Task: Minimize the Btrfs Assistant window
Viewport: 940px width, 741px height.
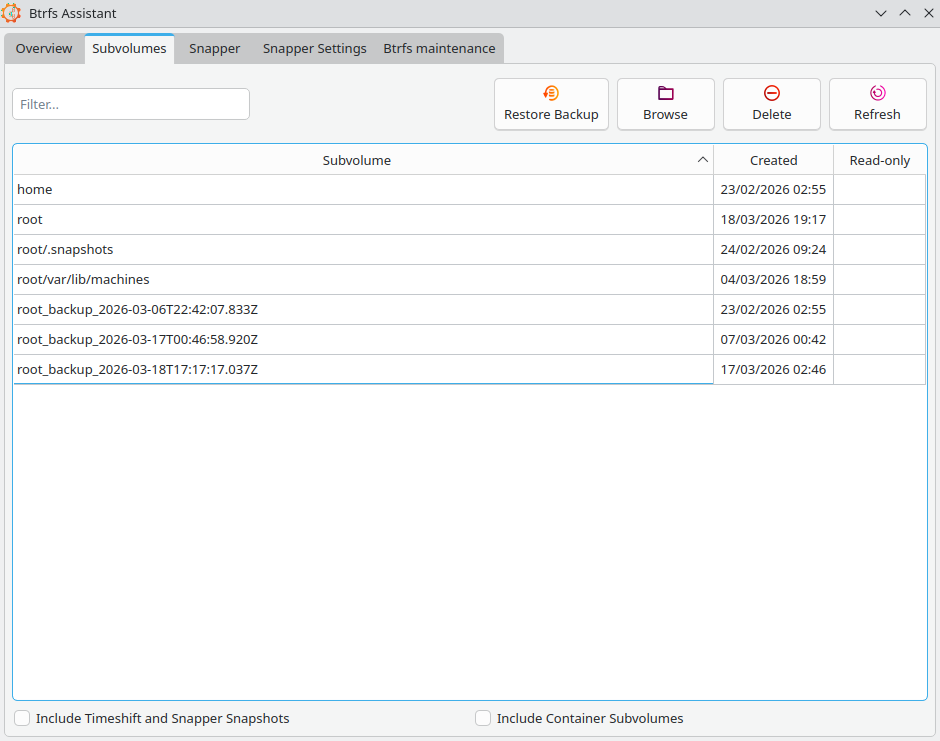Action: (x=881, y=13)
